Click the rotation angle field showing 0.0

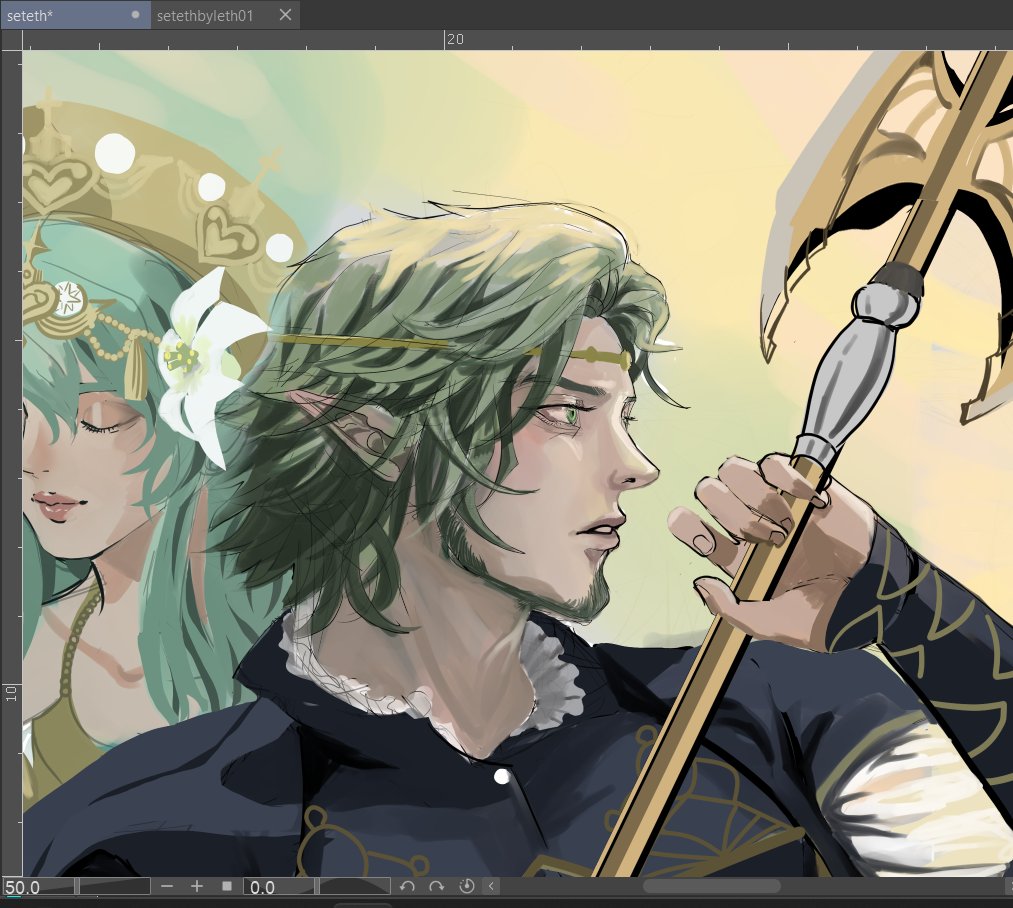coord(278,887)
